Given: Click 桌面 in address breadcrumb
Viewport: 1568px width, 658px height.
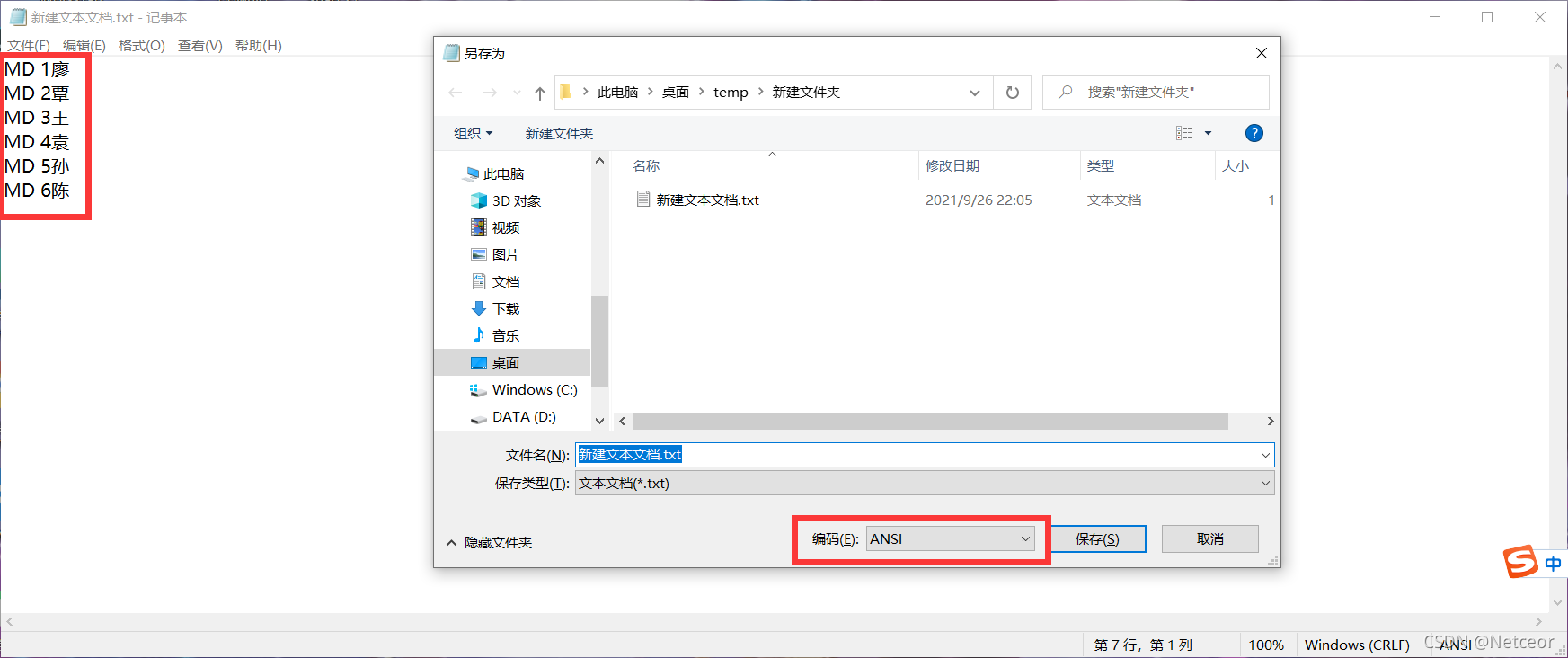Looking at the screenshot, I should [x=676, y=93].
